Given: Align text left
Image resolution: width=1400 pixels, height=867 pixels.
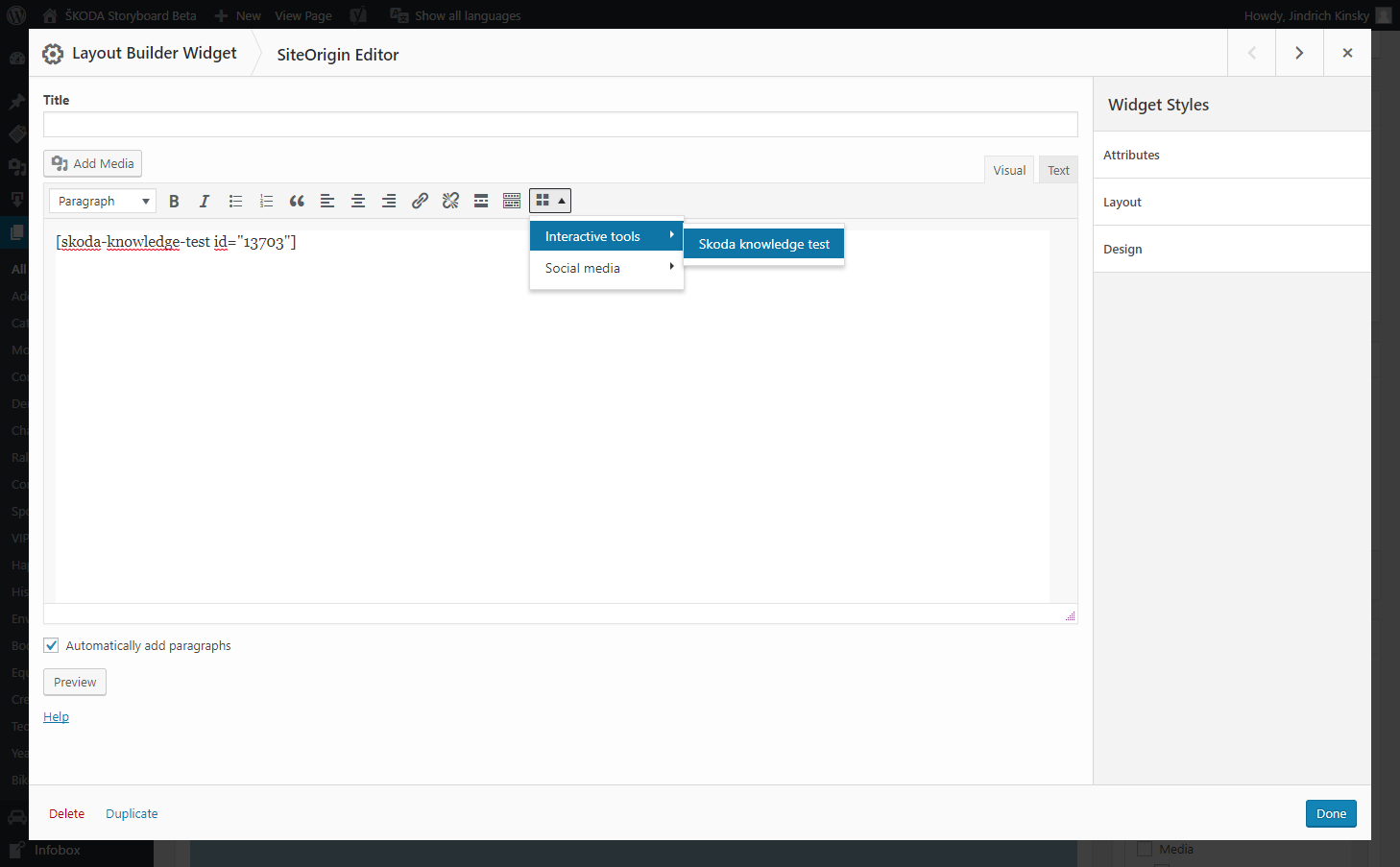Looking at the screenshot, I should click(327, 201).
